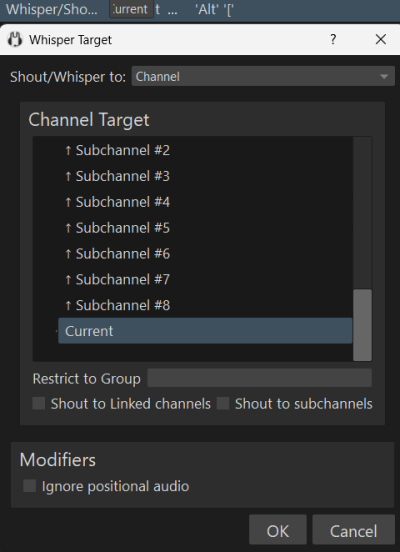This screenshot has width=400, height=552.
Task: Click the dropdown arrow of Shout/Whisper combo
Action: [x=384, y=76]
